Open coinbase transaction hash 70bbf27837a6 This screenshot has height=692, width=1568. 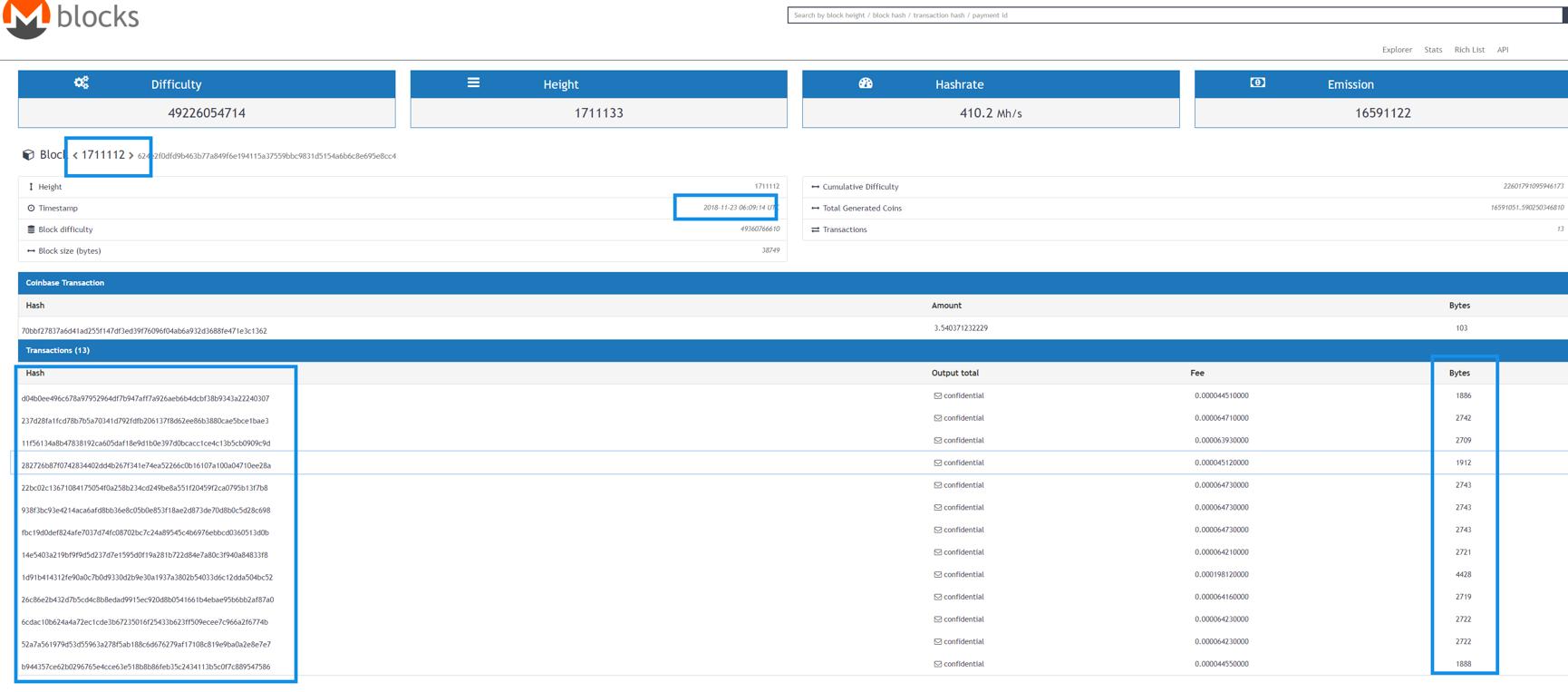[144, 331]
